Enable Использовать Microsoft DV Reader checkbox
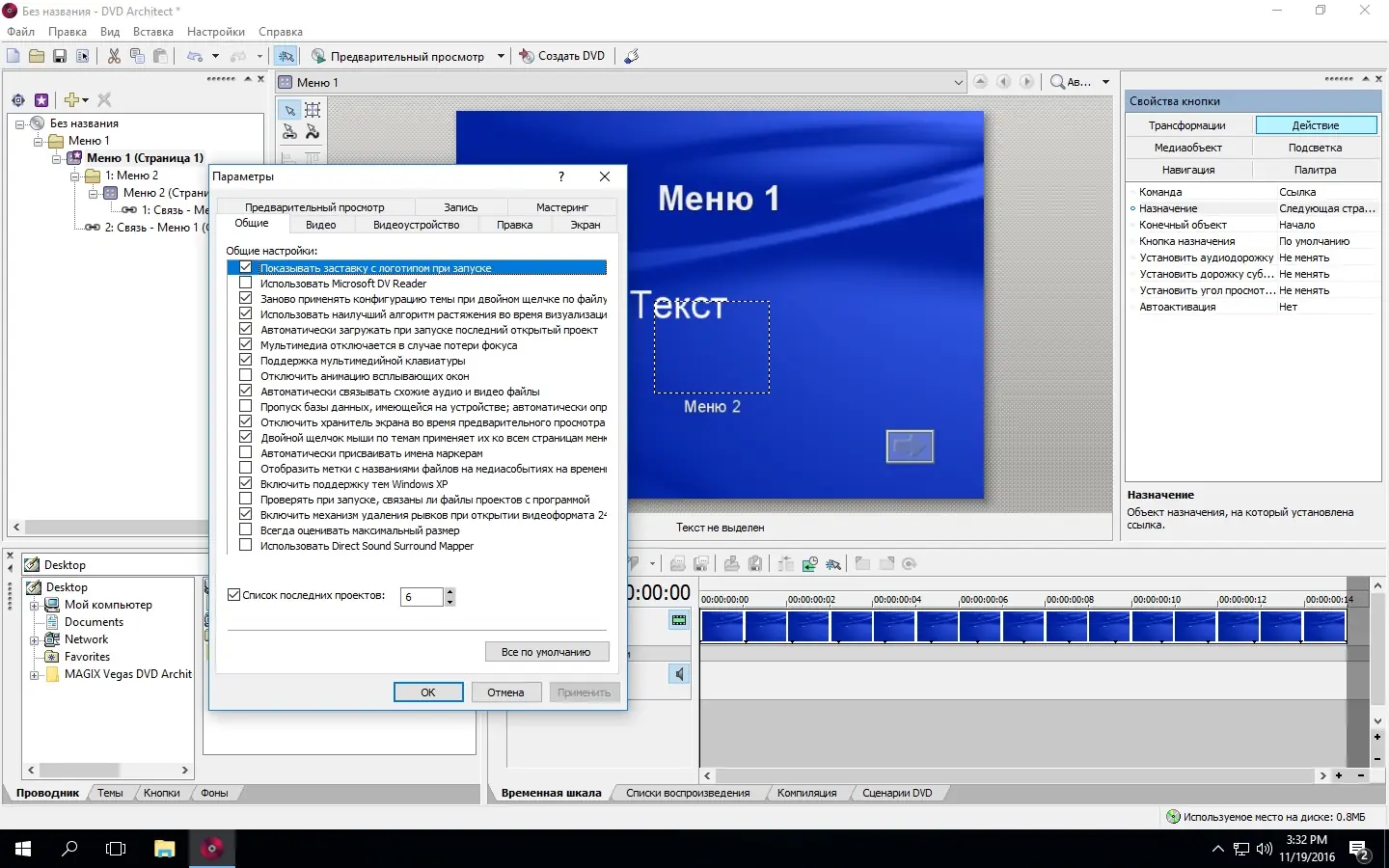The width and height of the screenshot is (1389, 868). (245, 284)
